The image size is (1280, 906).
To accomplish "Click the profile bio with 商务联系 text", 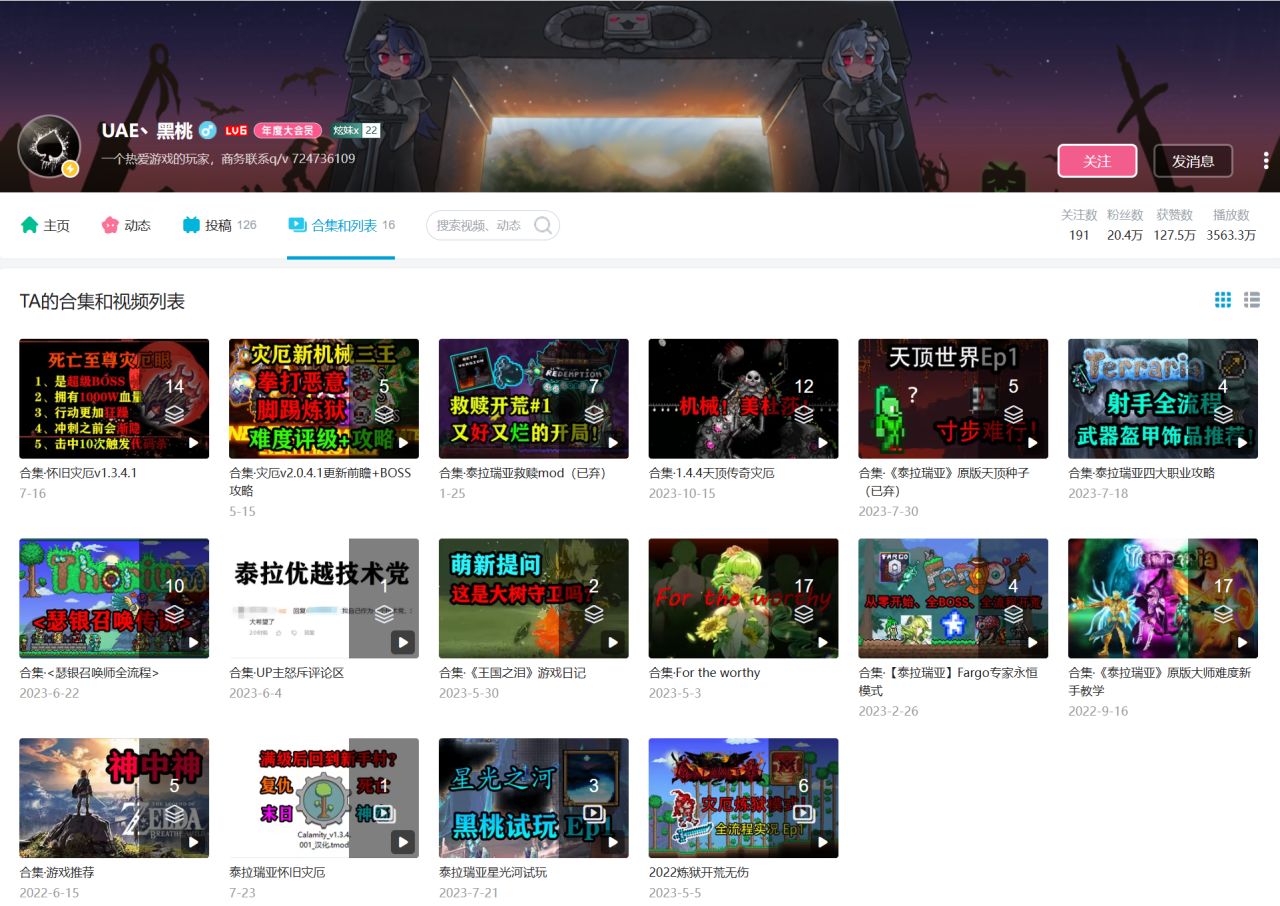I will [228, 158].
